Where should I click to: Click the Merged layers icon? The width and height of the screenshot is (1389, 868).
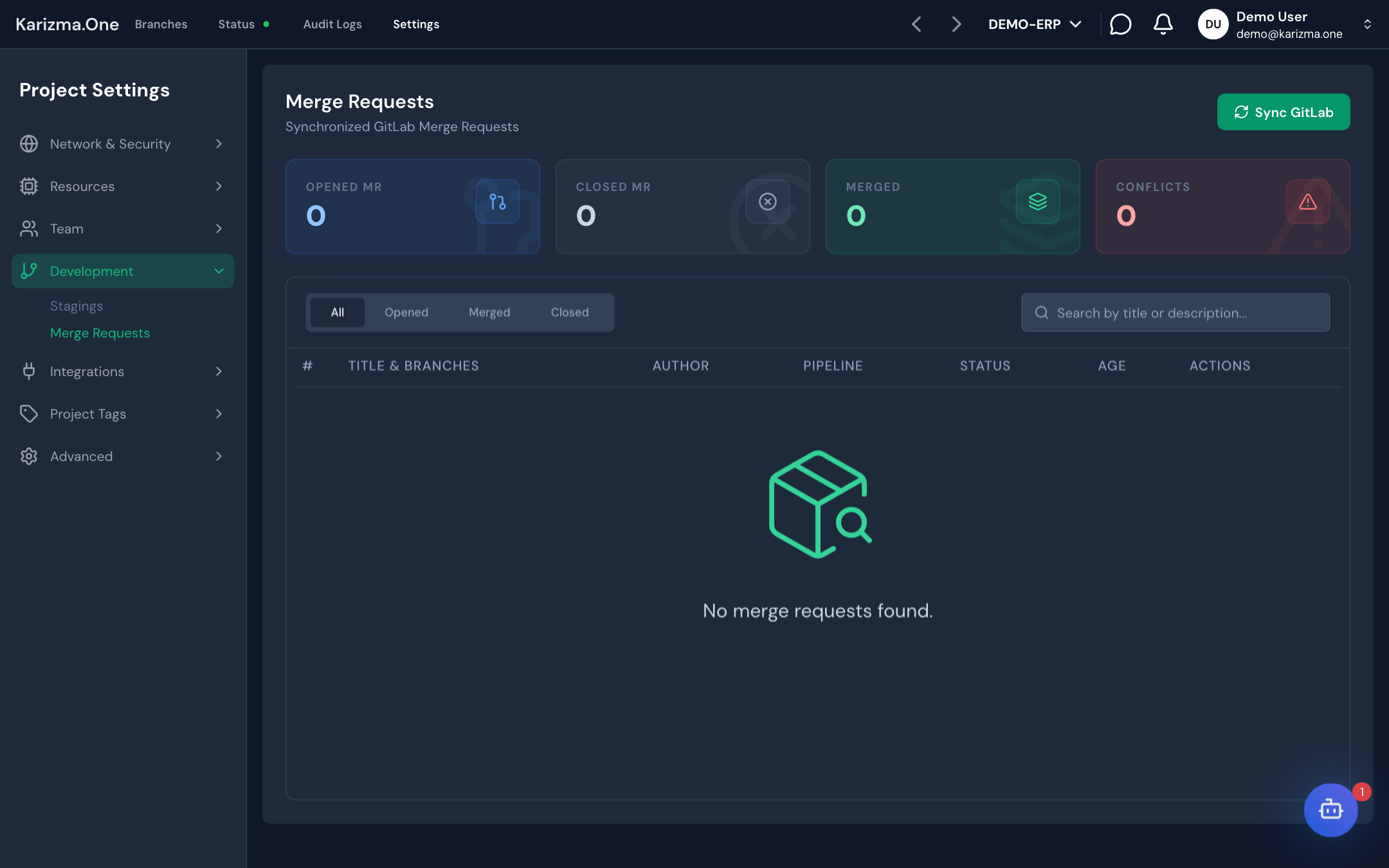(1037, 201)
